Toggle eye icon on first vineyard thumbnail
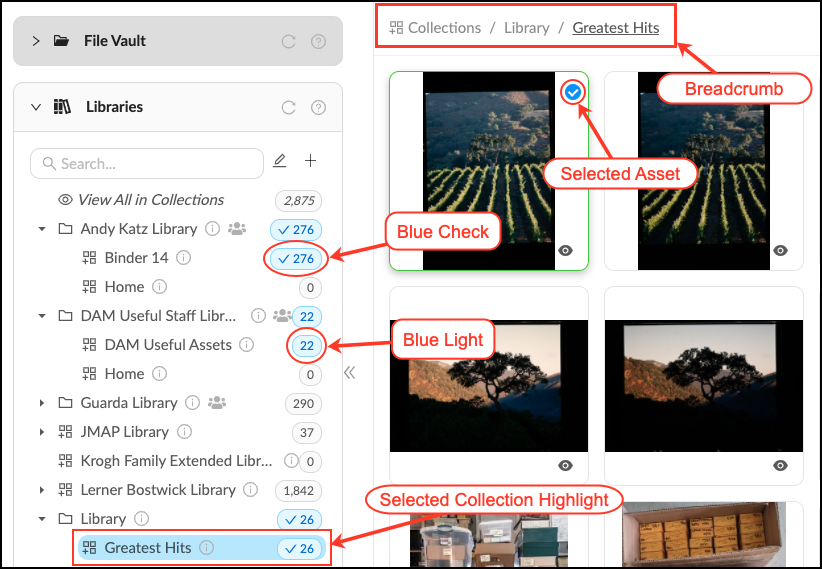822x569 pixels. (x=566, y=251)
